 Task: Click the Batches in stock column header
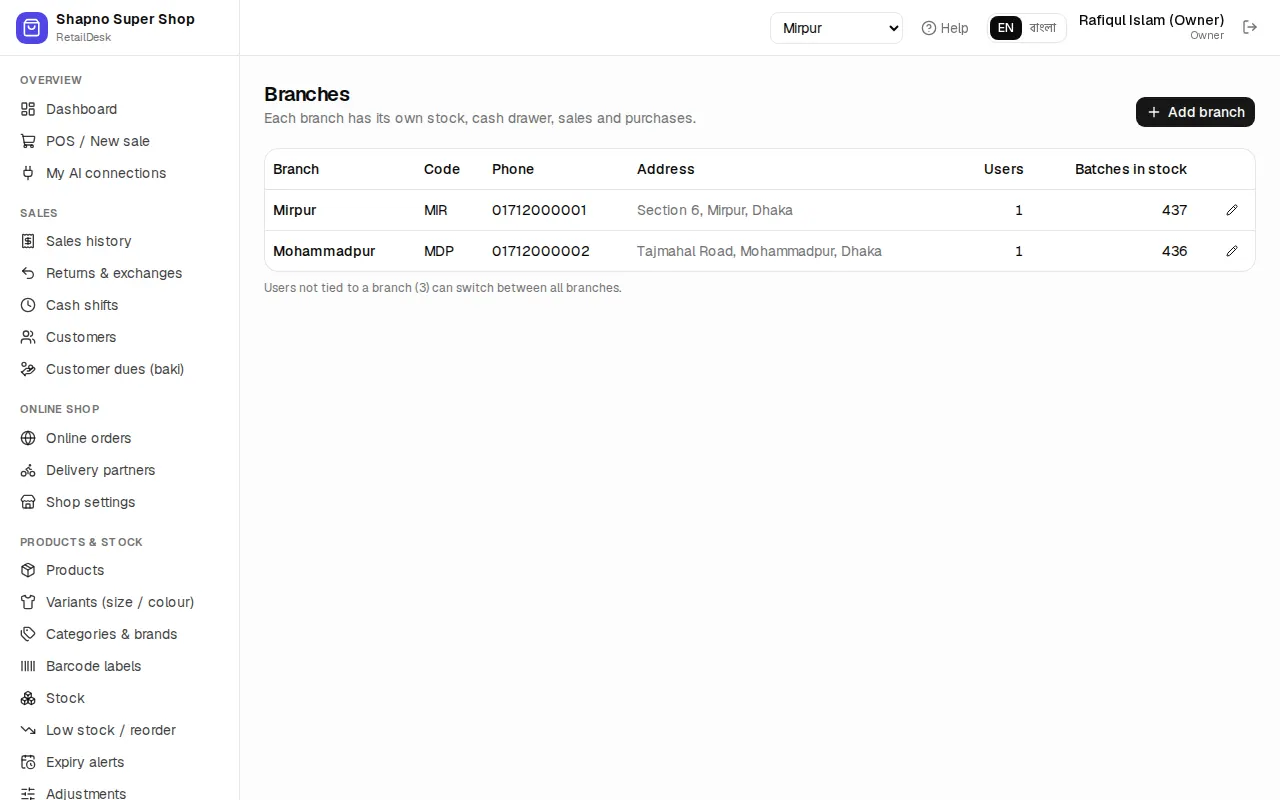[1131, 169]
